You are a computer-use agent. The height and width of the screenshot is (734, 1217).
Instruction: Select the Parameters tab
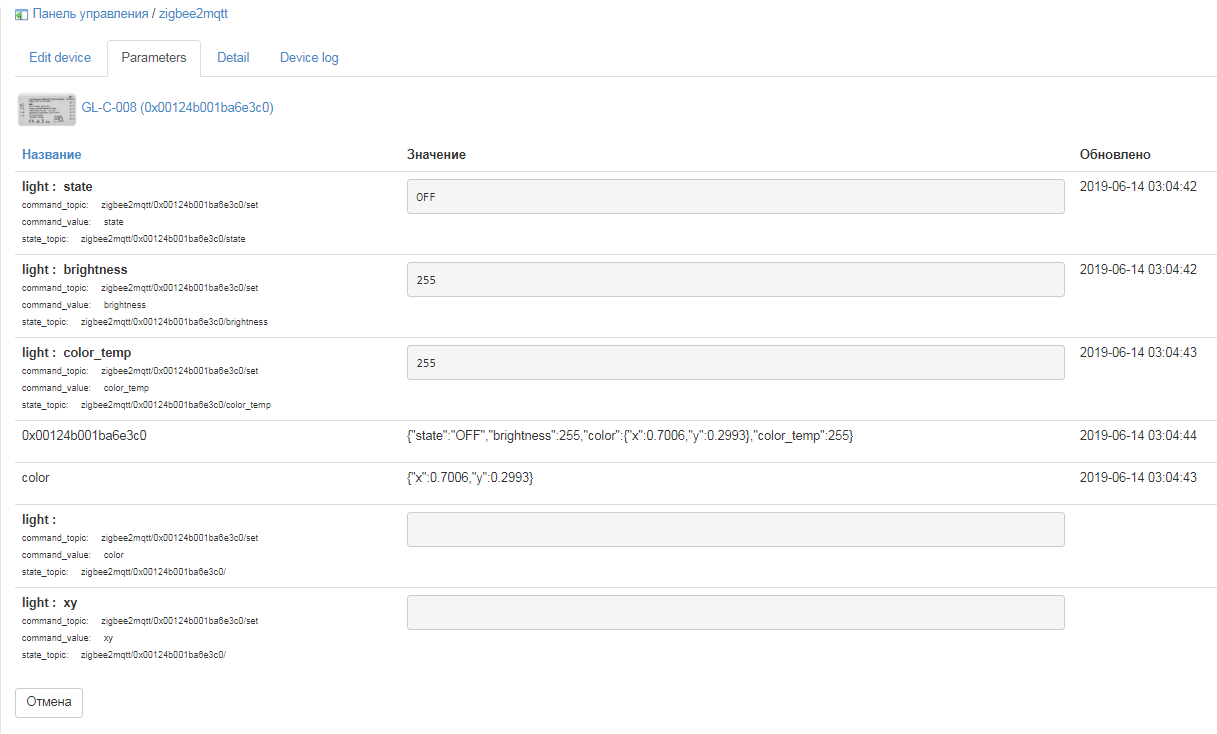154,58
